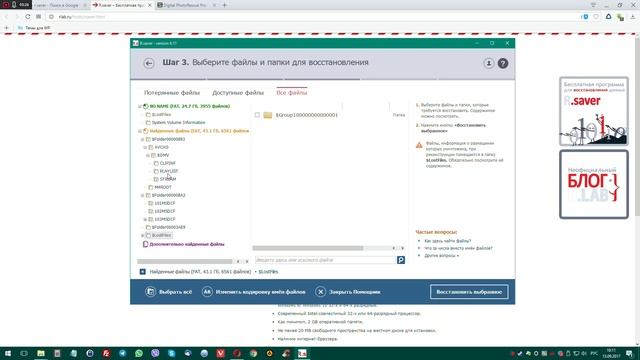Click Выбрать всё button
The image size is (640, 360).
point(169,292)
